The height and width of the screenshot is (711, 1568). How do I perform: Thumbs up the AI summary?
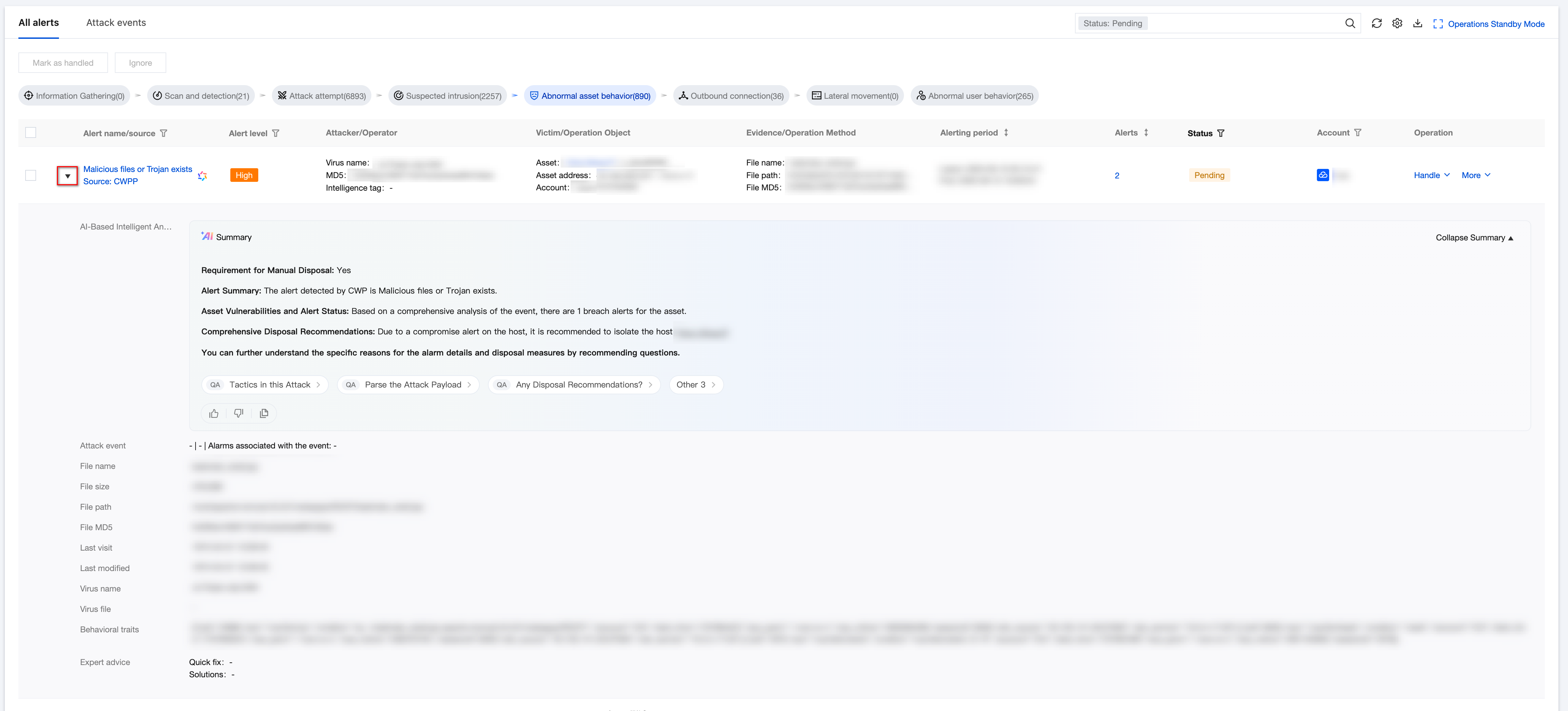click(214, 414)
